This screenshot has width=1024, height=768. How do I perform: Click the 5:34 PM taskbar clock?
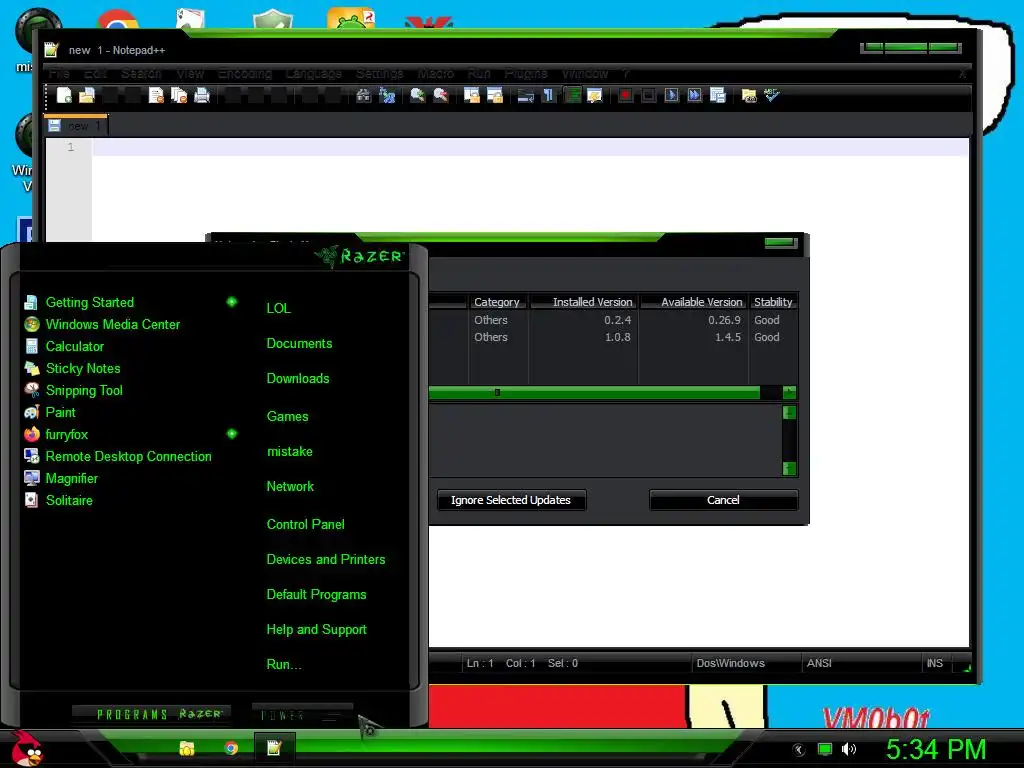936,749
